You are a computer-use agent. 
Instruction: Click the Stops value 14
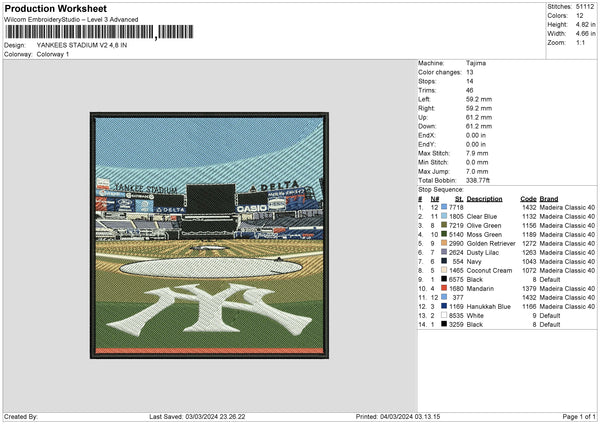click(x=470, y=81)
